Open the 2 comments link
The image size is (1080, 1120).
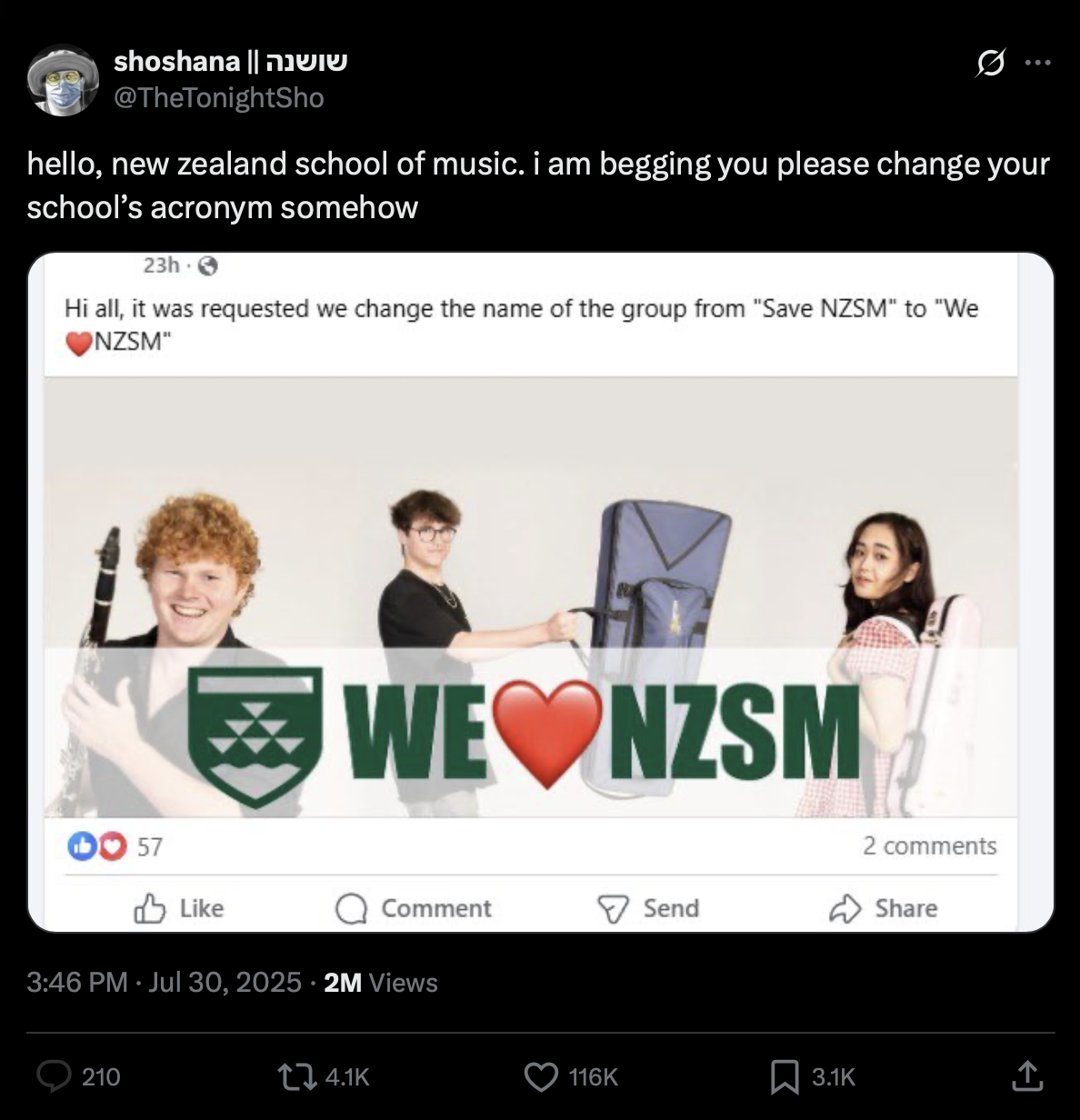pyautogui.click(x=929, y=845)
